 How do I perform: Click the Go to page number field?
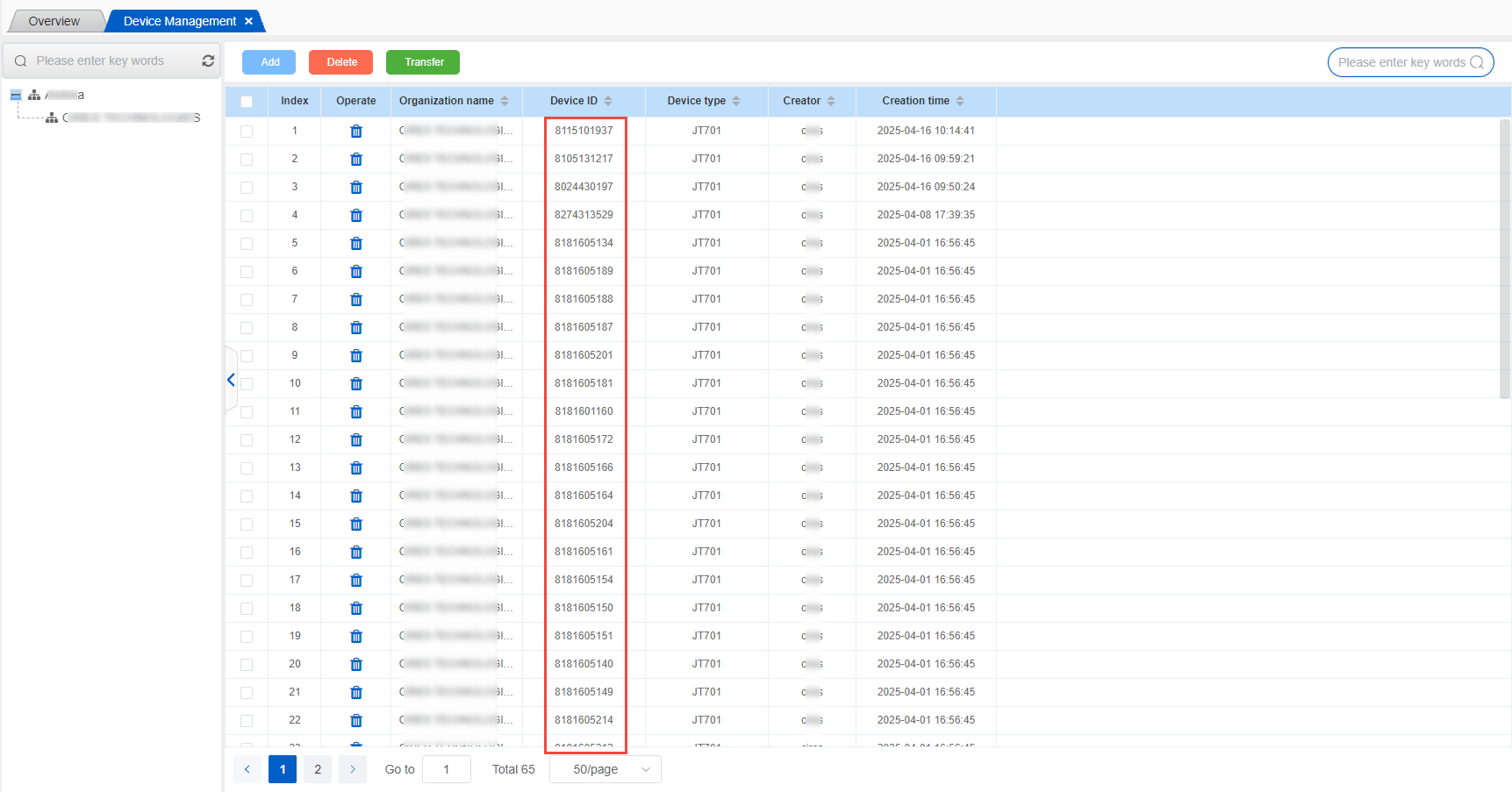pos(446,769)
